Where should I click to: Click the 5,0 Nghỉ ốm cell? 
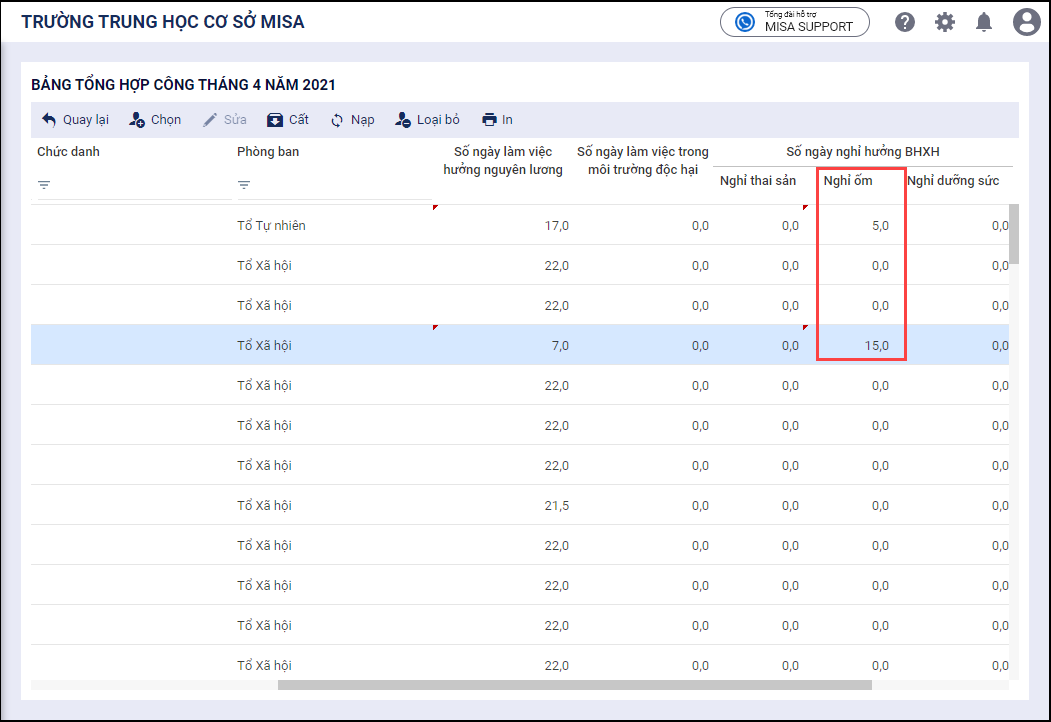[880, 226]
